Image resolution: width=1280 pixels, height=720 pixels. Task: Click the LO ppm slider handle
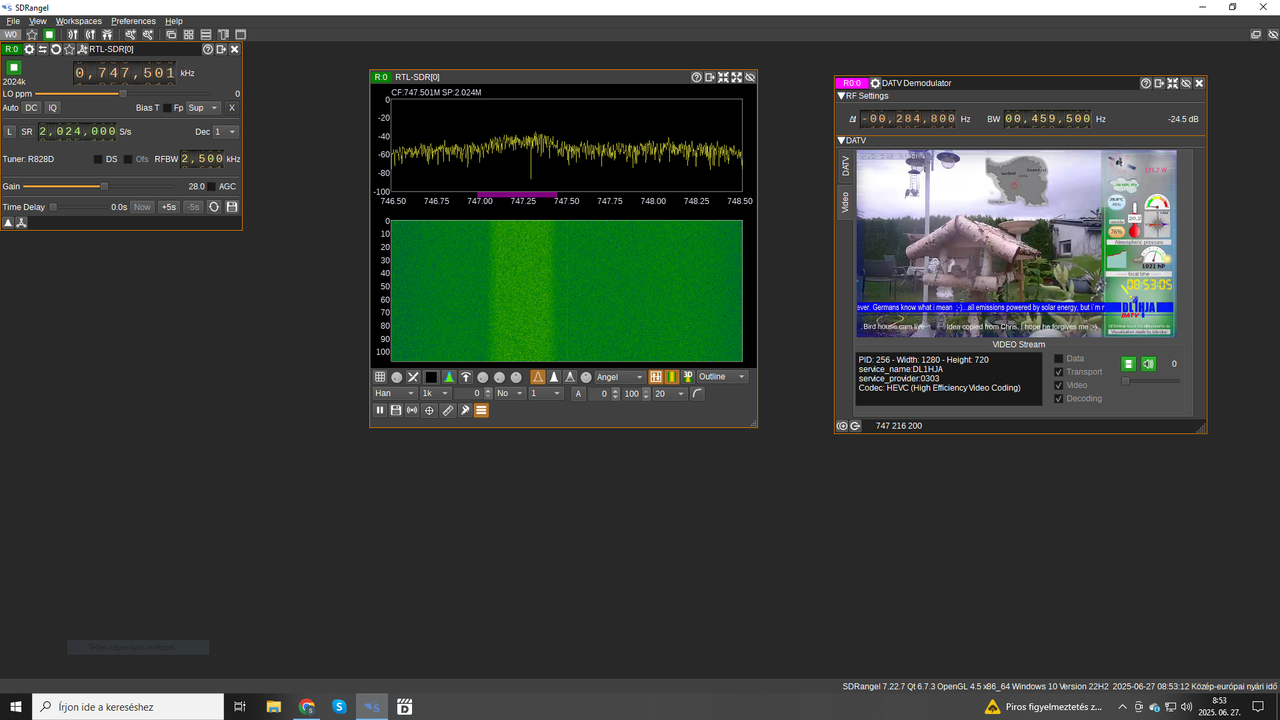pos(122,94)
